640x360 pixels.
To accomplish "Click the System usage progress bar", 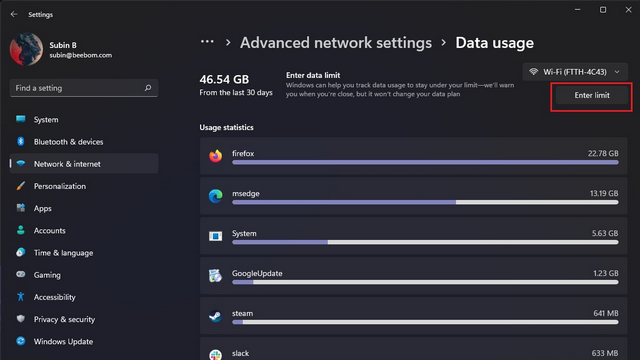I will [x=425, y=242].
